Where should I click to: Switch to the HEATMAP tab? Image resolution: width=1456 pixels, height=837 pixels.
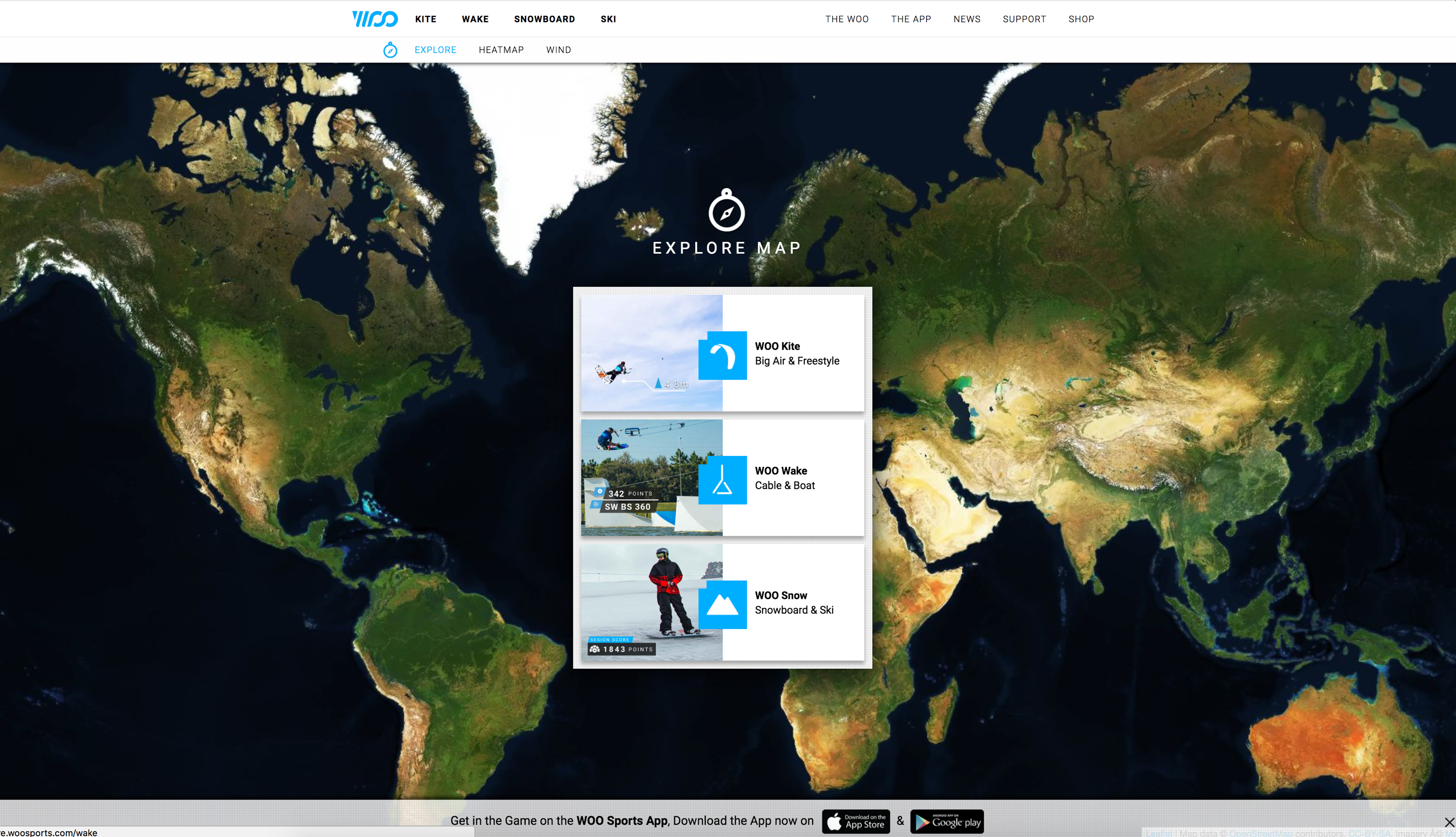(x=501, y=50)
